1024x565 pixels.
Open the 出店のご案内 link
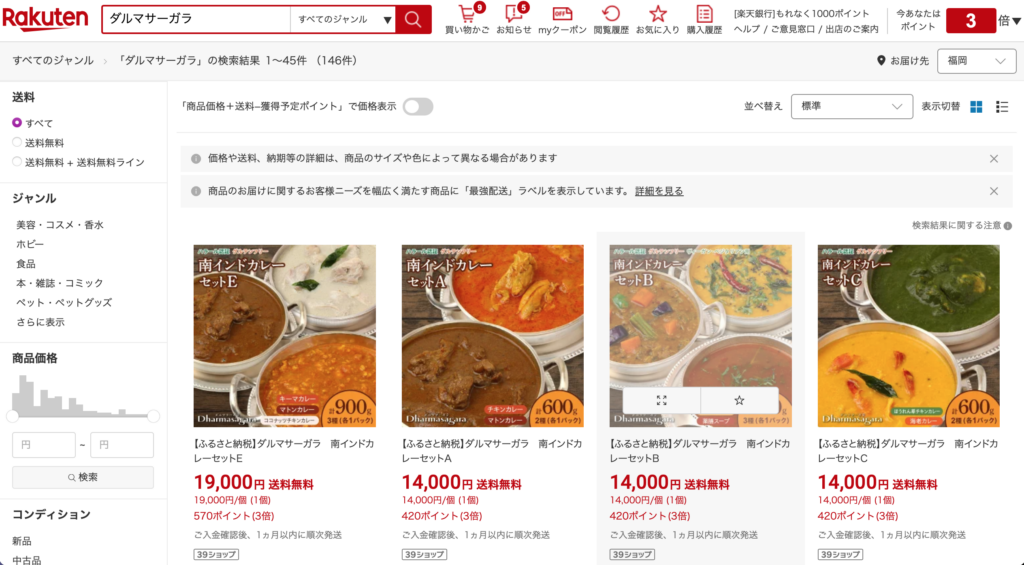(852, 29)
